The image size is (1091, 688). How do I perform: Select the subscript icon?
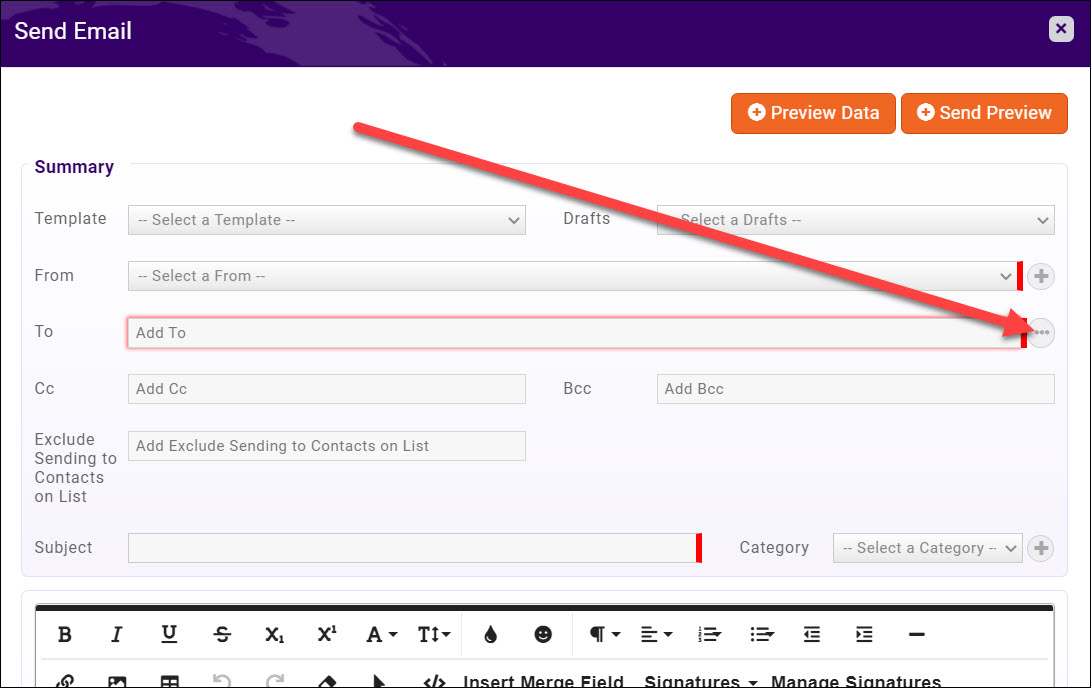274,634
